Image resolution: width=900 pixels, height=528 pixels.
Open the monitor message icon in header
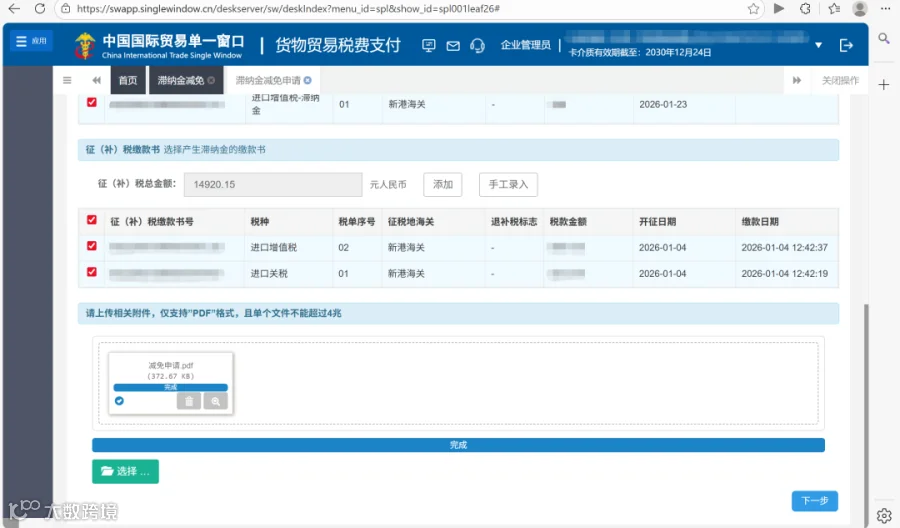(x=429, y=45)
